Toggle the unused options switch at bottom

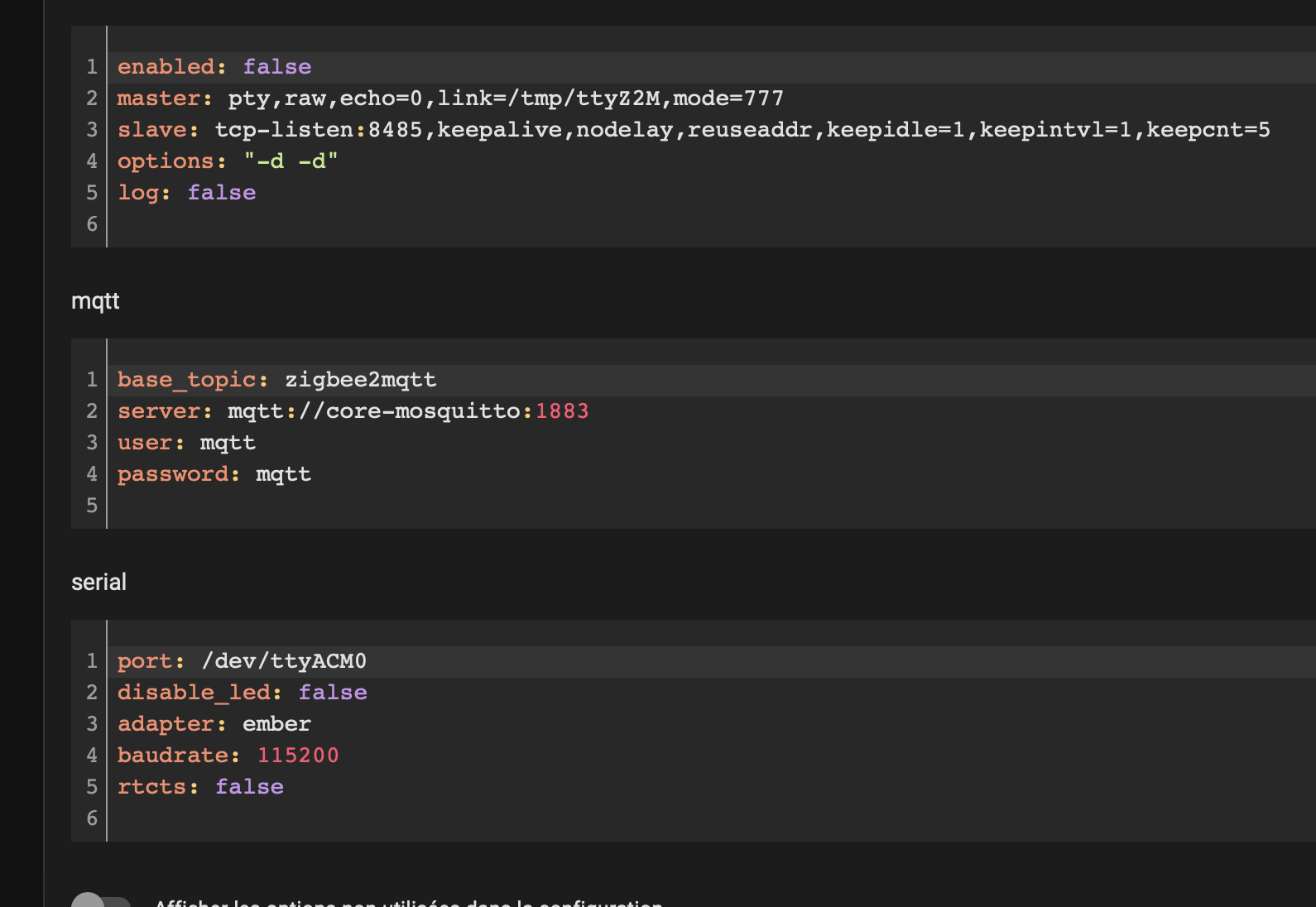[101, 901]
